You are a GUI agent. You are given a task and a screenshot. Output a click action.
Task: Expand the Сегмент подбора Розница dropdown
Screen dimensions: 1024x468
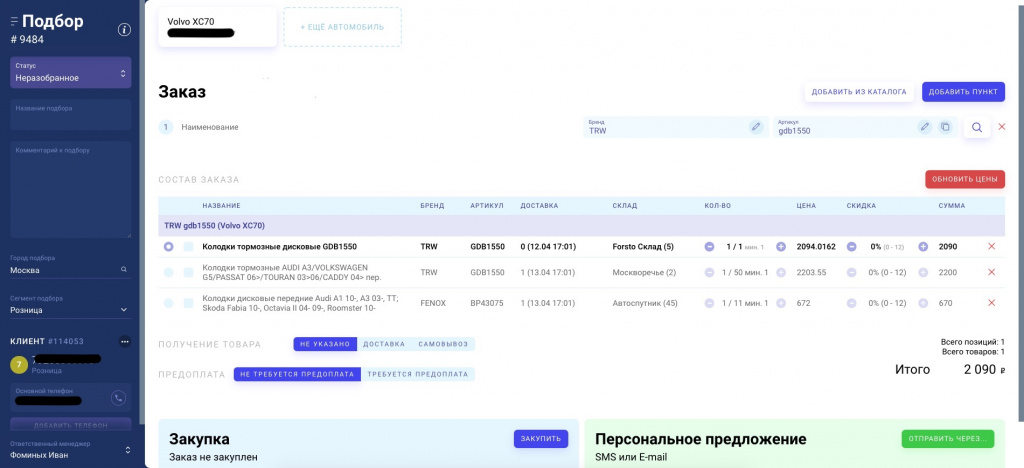70,310
